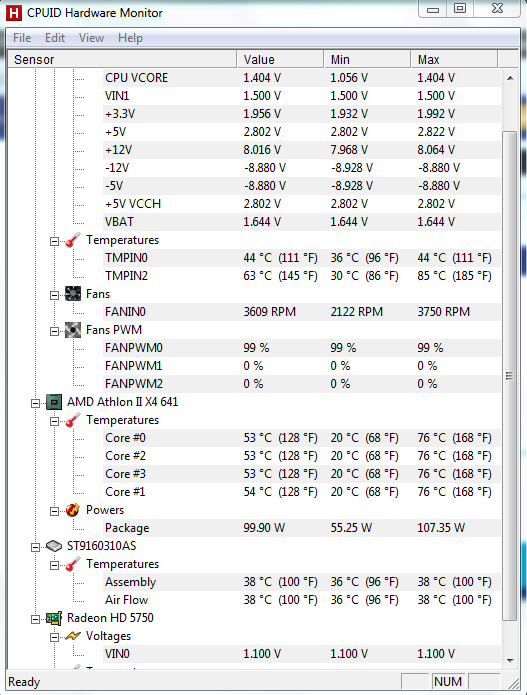Screen dimensions: 527x695
Task: Click the Ready status bar text
Action: (24, 682)
